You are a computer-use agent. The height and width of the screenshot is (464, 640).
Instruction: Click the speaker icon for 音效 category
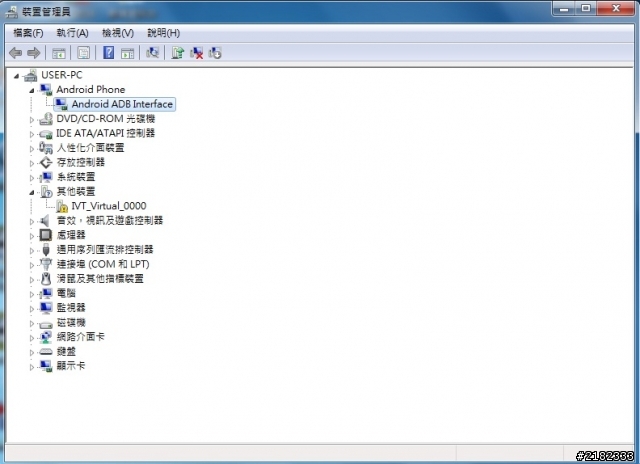[44, 221]
